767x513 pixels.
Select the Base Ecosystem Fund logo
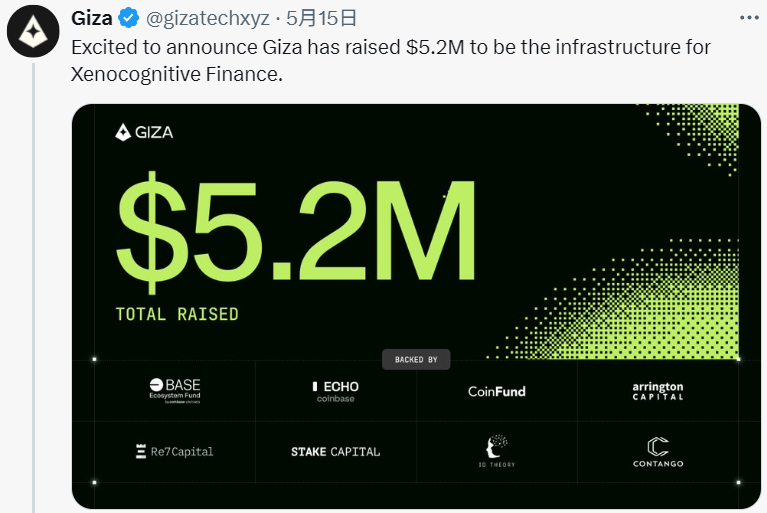pos(174,390)
